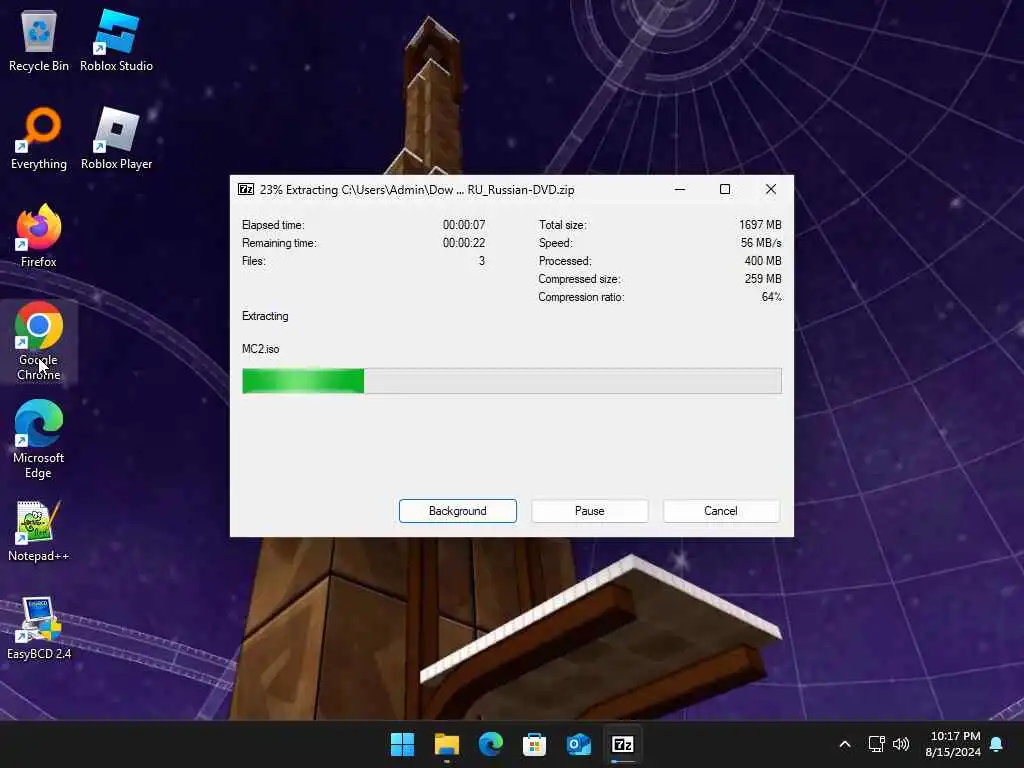Select the Roblox Studio desktop shortcut
Viewport: 1024px width, 768px height.
coord(116,40)
